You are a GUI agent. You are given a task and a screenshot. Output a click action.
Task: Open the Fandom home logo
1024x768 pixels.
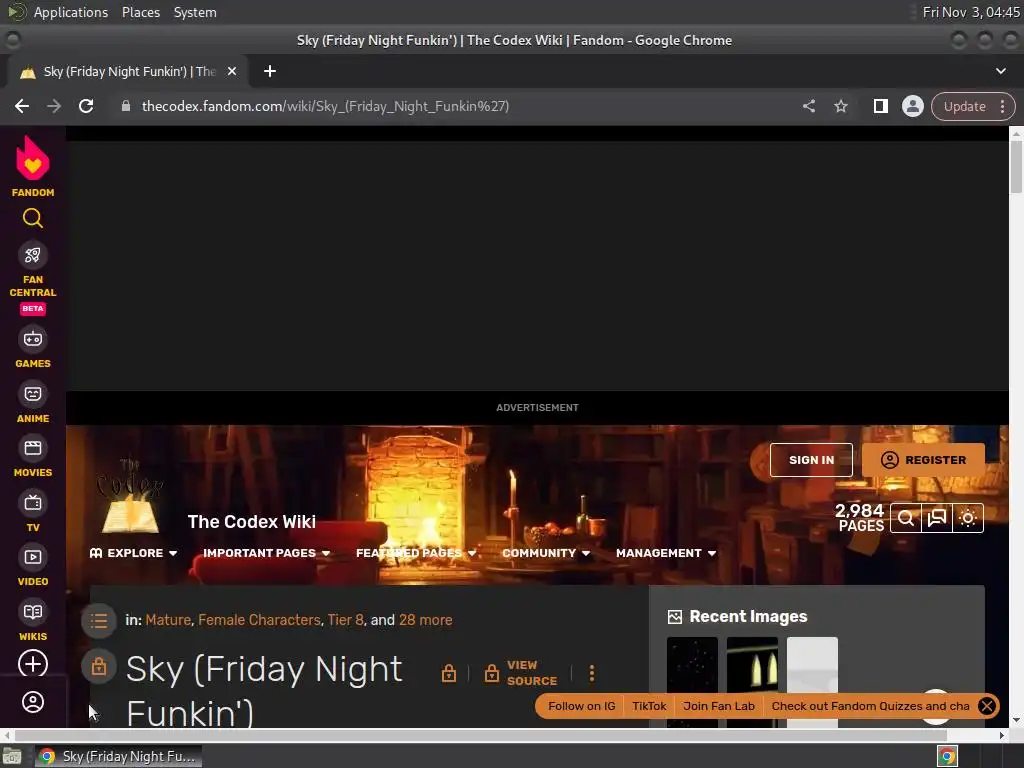[33, 166]
